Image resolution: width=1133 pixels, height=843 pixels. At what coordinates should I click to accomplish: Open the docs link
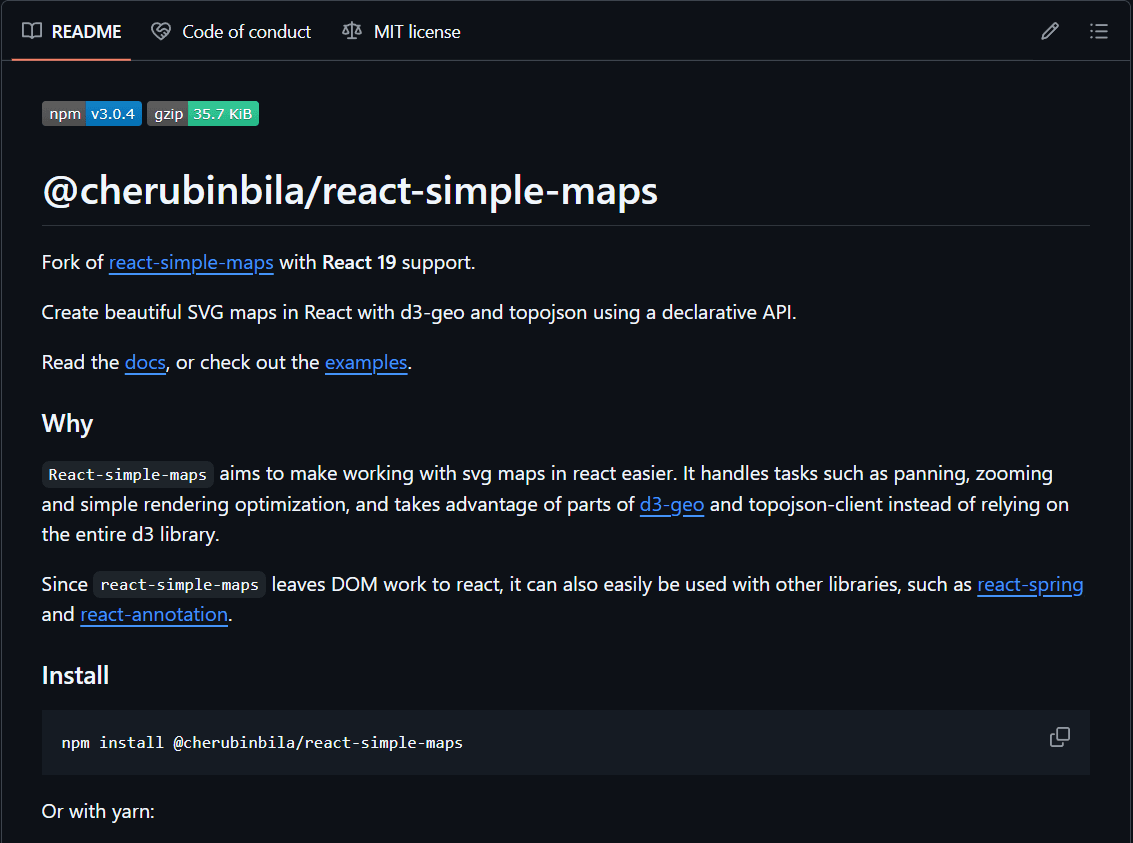click(x=145, y=363)
